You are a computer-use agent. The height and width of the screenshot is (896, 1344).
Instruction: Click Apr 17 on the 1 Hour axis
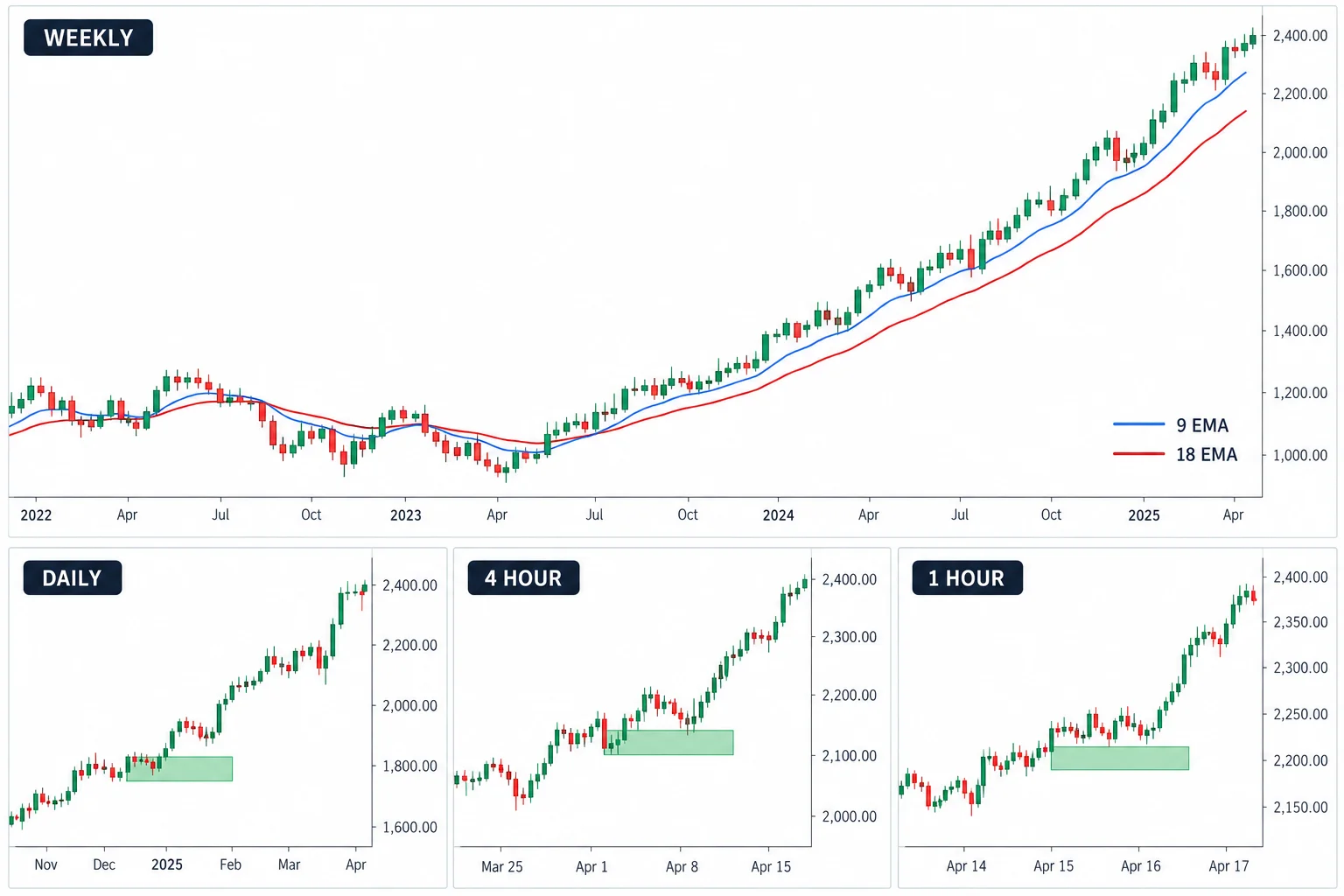click(x=1228, y=865)
